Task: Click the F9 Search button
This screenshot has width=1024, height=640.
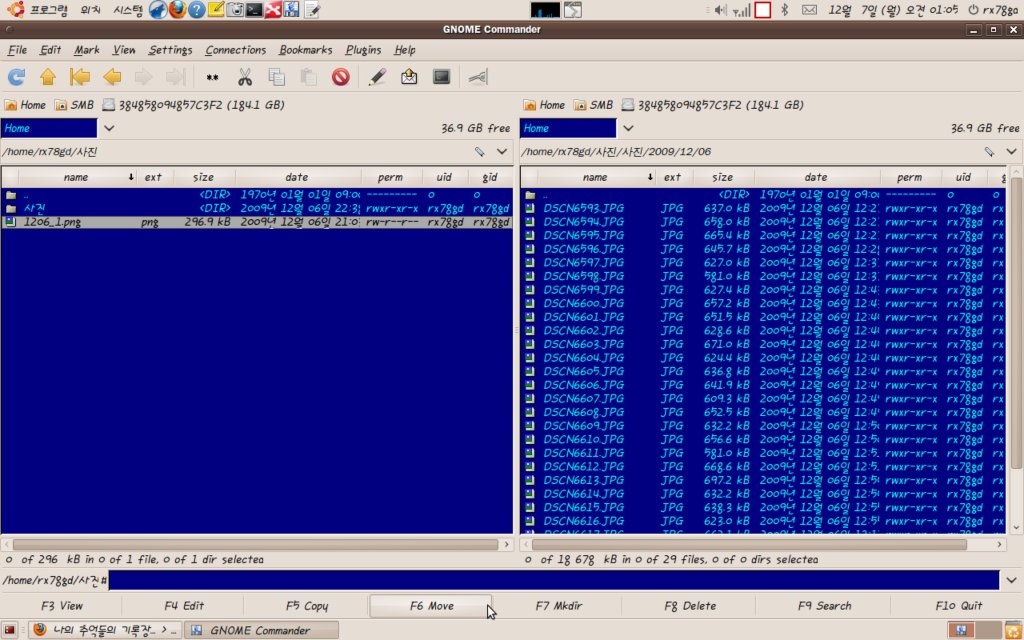Action: 824,606
